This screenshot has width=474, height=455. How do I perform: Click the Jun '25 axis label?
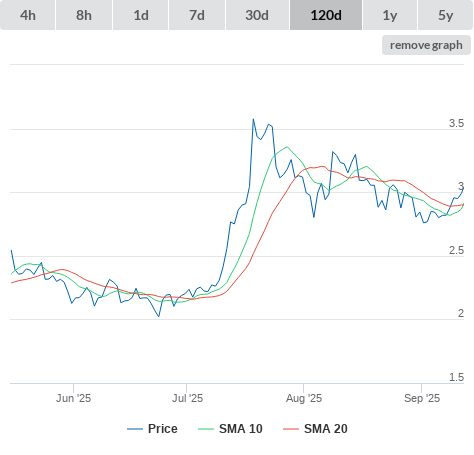click(73, 398)
